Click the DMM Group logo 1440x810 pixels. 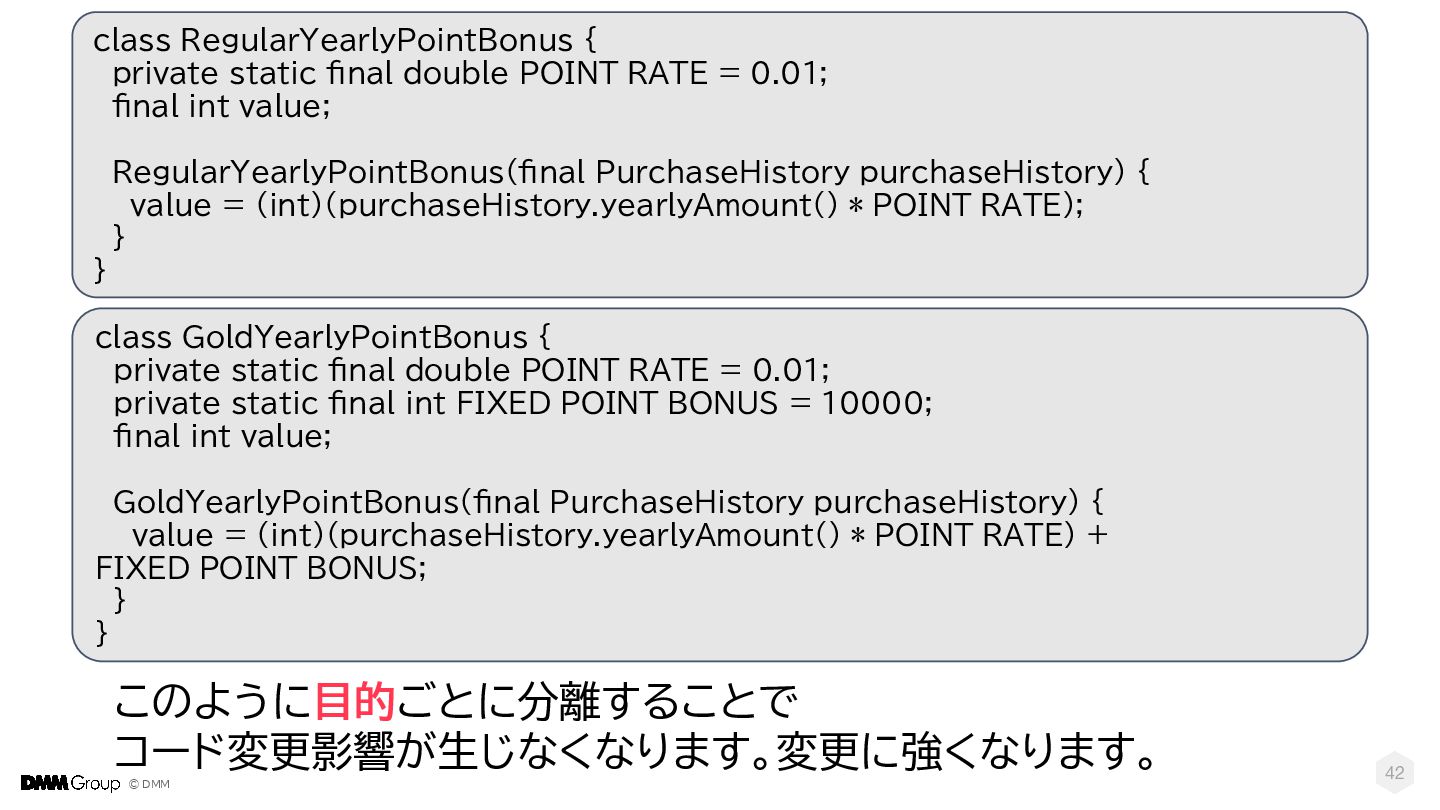click(x=70, y=783)
